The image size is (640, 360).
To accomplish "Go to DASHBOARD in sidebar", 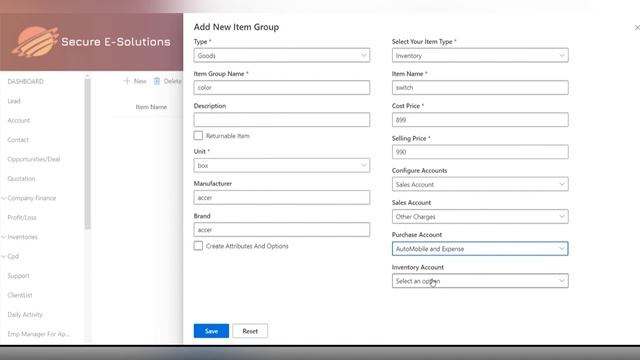I will pos(25,82).
